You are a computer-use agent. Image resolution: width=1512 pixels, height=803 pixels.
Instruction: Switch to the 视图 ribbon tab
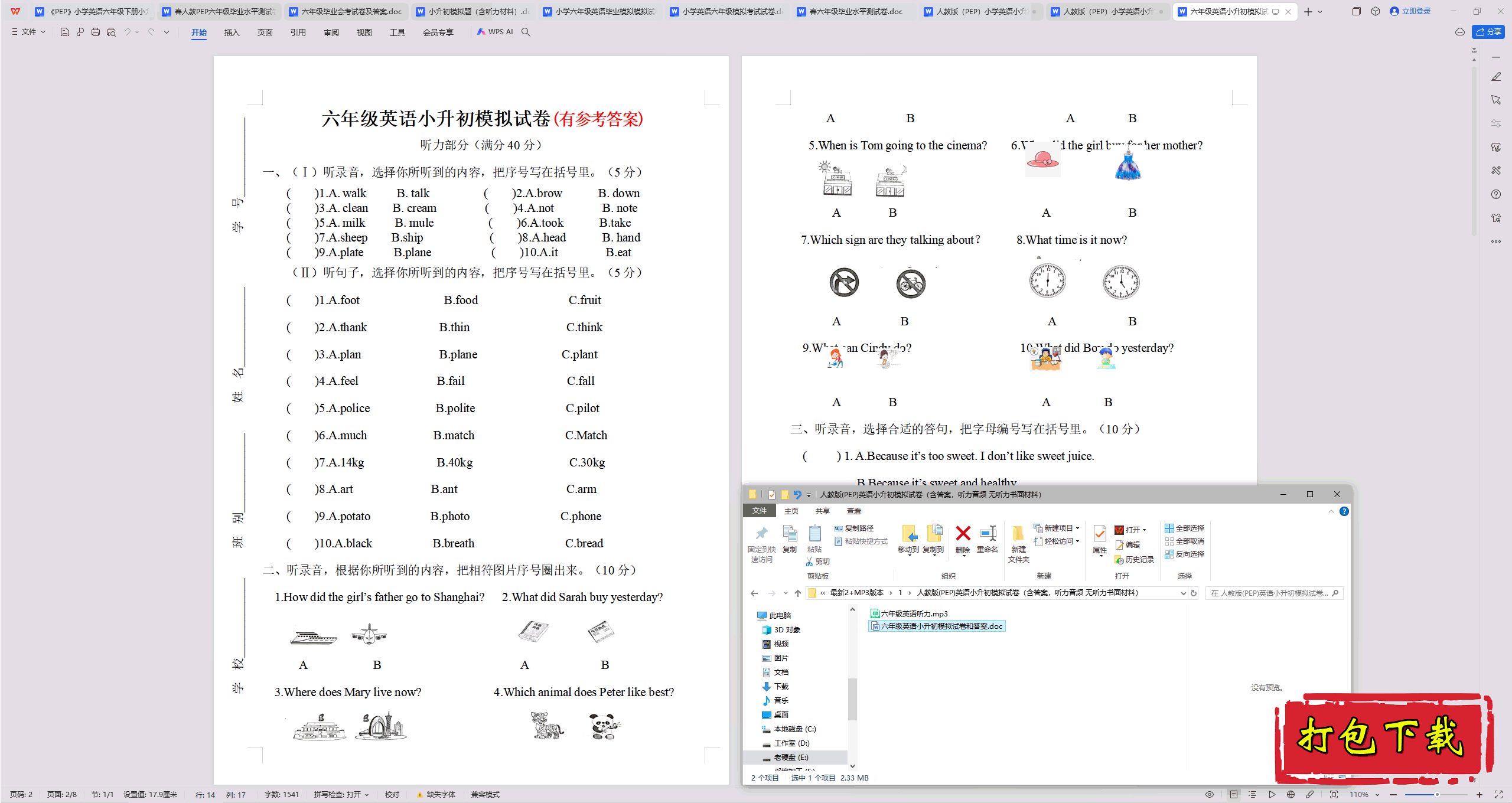(364, 32)
